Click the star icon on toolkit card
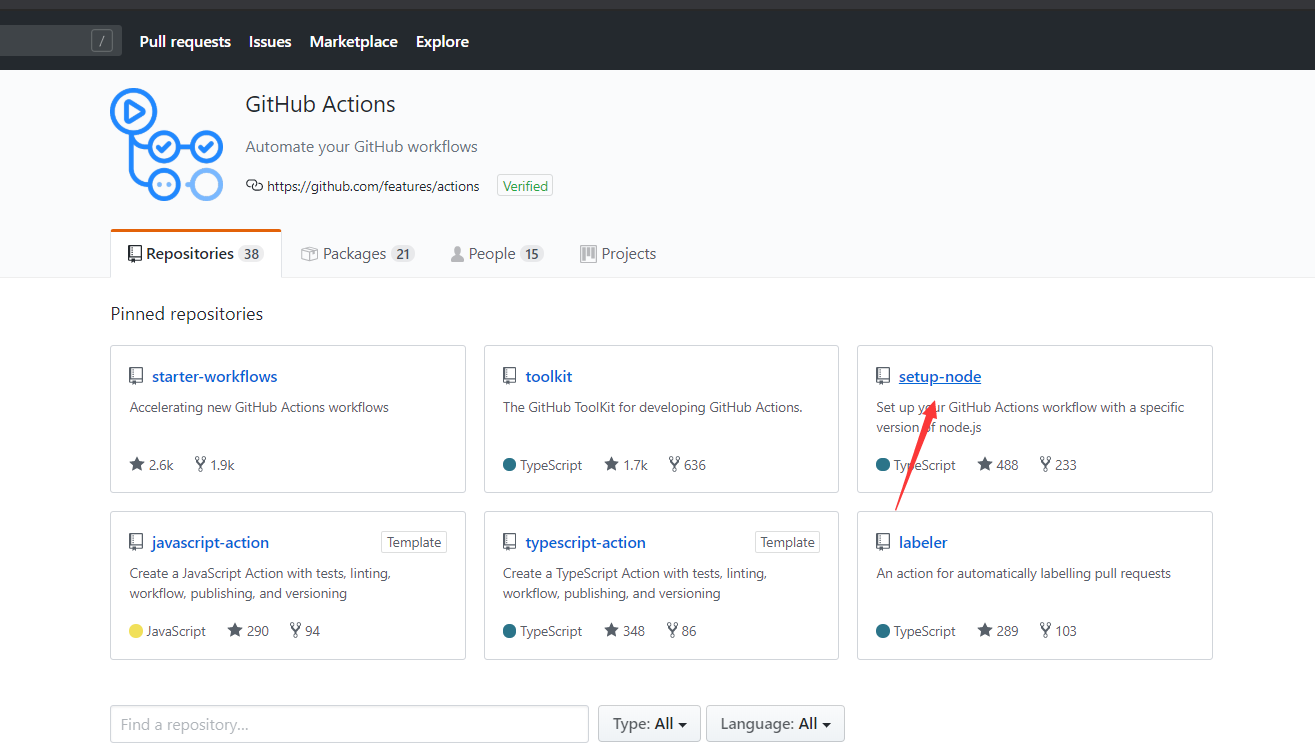Viewport: 1315px width, 753px height. point(612,464)
